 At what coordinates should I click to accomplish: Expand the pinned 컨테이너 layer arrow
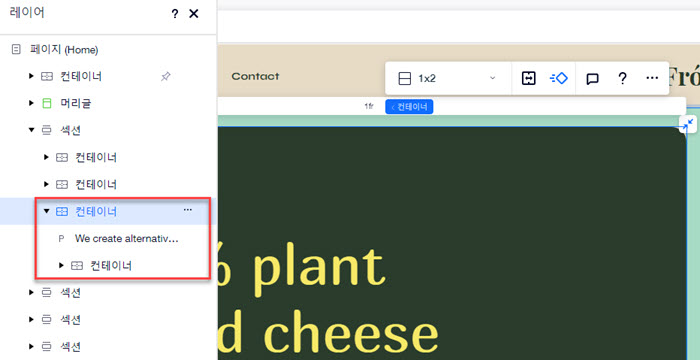[31, 76]
